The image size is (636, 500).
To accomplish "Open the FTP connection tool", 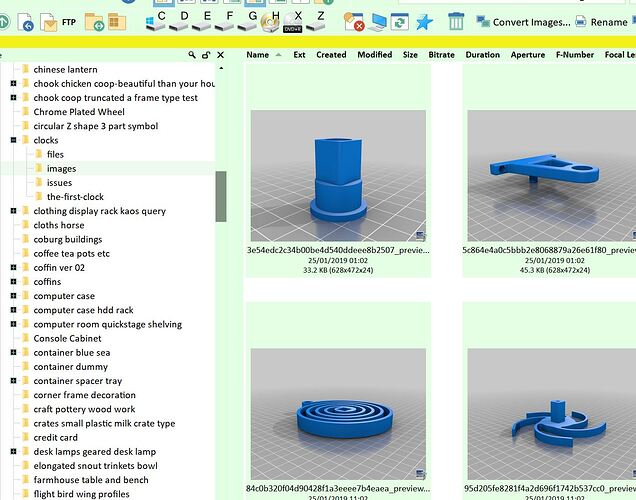I will coord(69,22).
